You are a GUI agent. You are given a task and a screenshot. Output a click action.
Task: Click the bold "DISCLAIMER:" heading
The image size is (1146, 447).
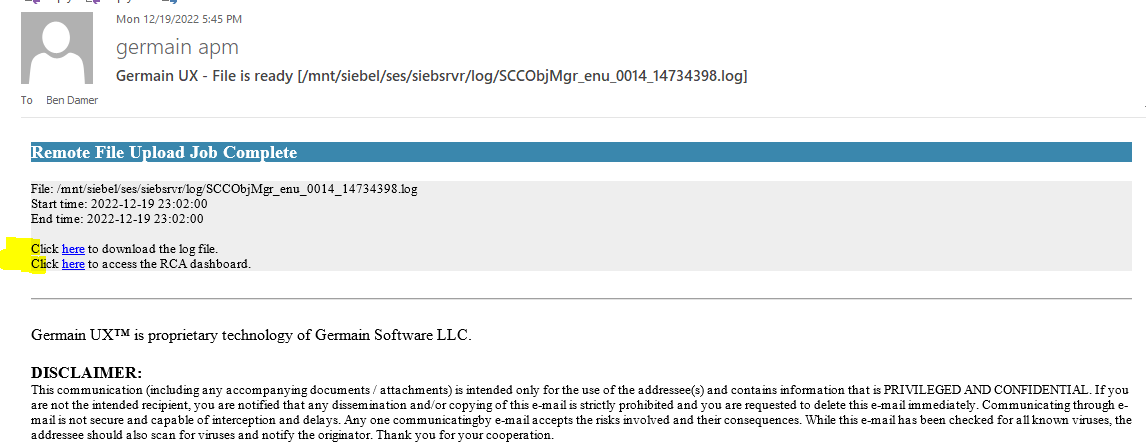coord(86,373)
